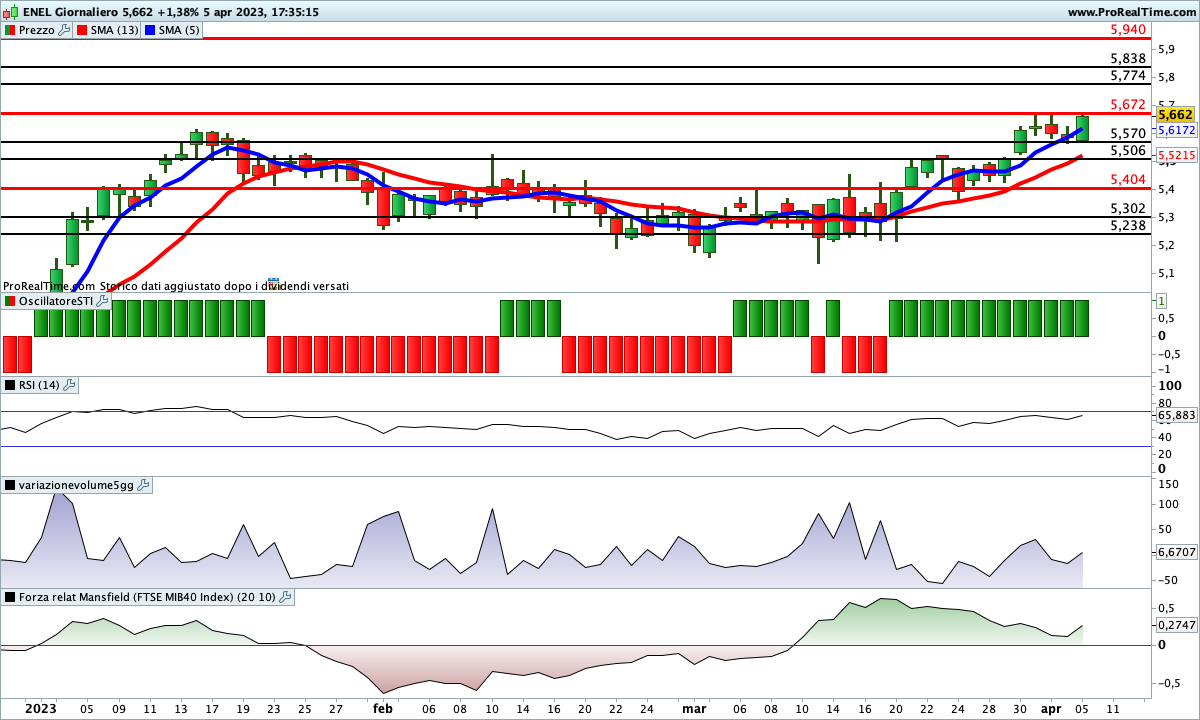
Task: Click the level label 5,838
Action: 1128,59
